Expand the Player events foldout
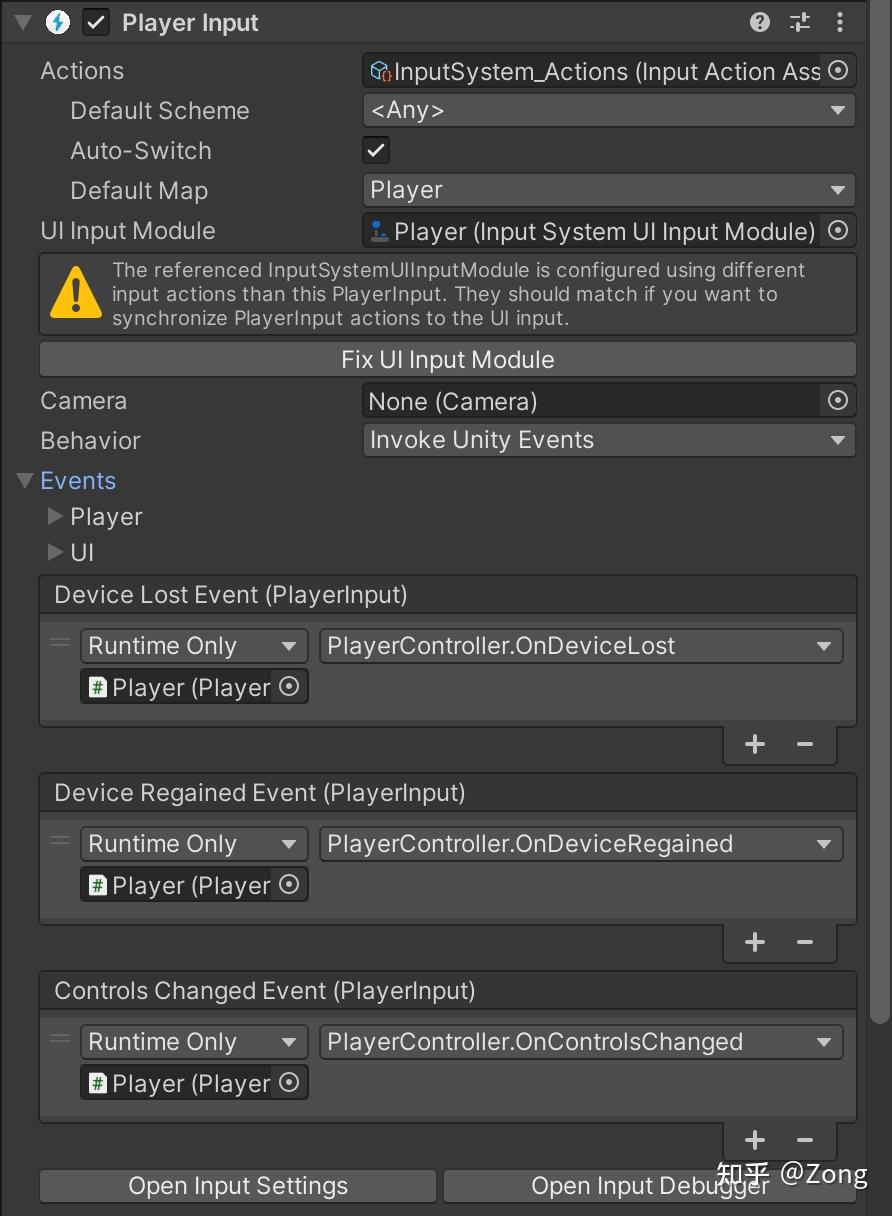 tap(56, 516)
